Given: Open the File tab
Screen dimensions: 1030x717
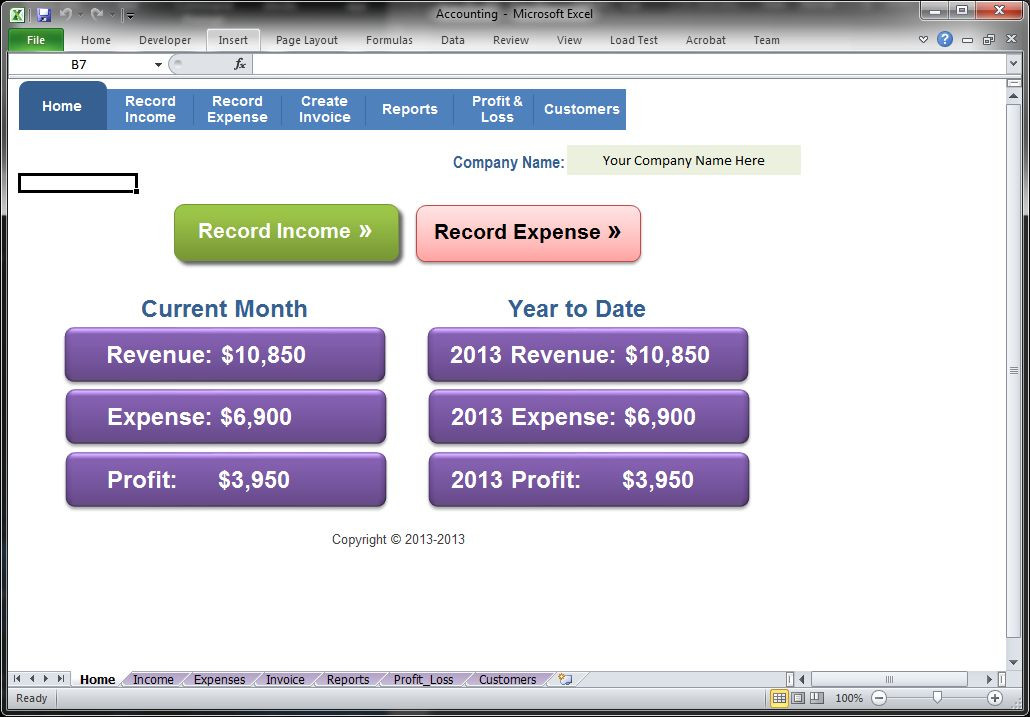Looking at the screenshot, I should pos(36,40).
